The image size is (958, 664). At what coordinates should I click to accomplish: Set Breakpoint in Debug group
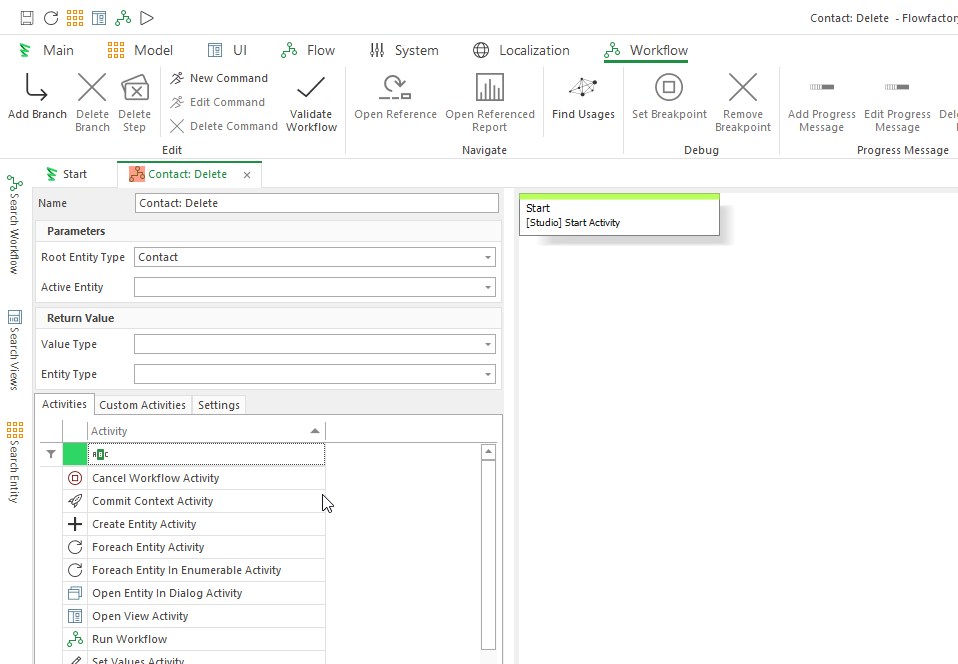[x=669, y=96]
